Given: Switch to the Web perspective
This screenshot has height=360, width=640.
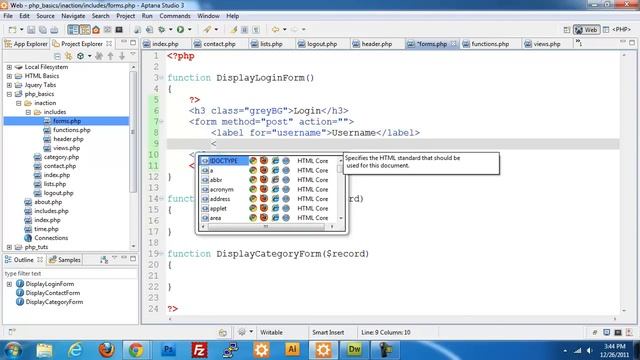Looking at the screenshot, I should point(586,30).
